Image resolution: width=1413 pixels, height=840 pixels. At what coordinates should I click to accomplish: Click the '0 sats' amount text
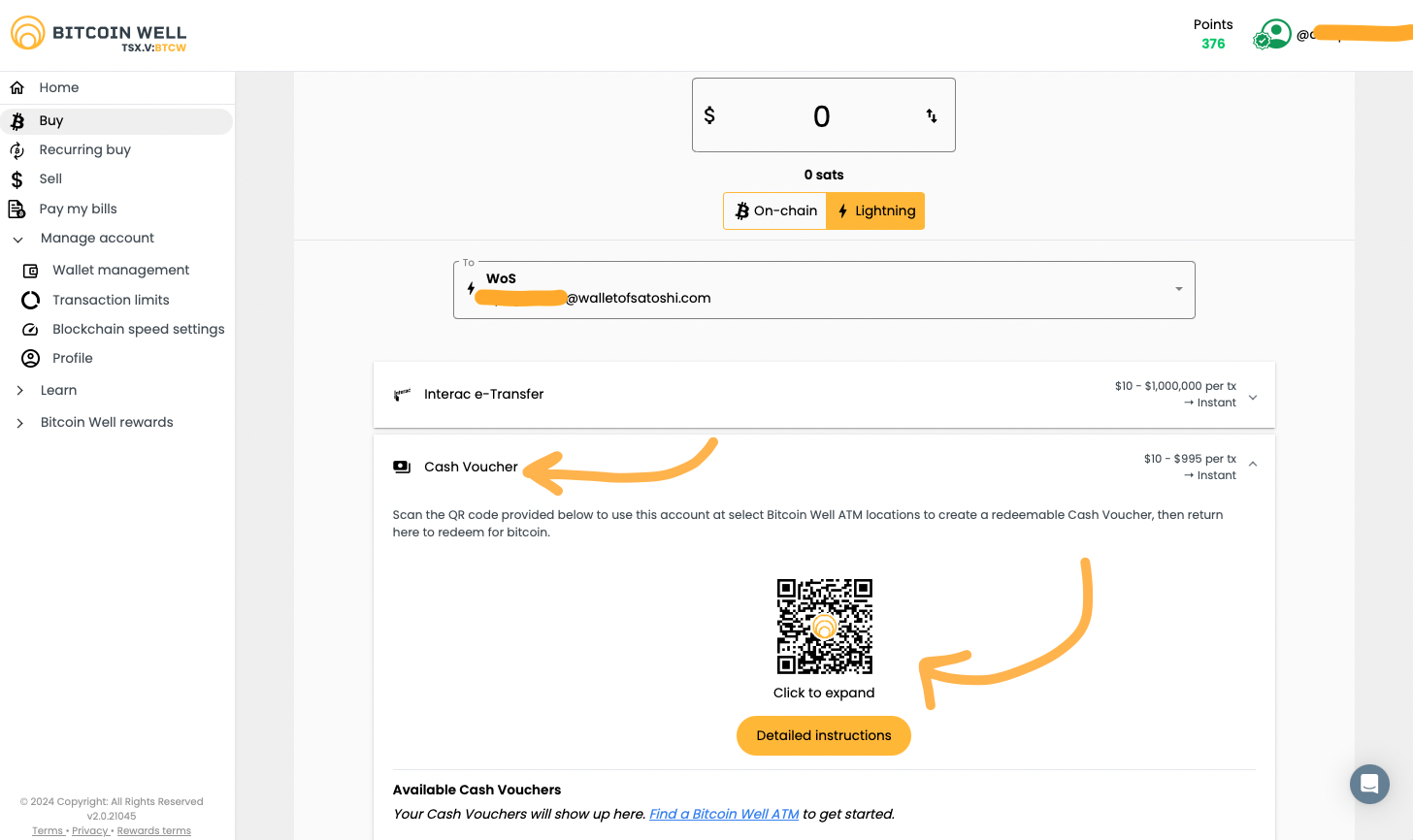pyautogui.click(x=824, y=175)
